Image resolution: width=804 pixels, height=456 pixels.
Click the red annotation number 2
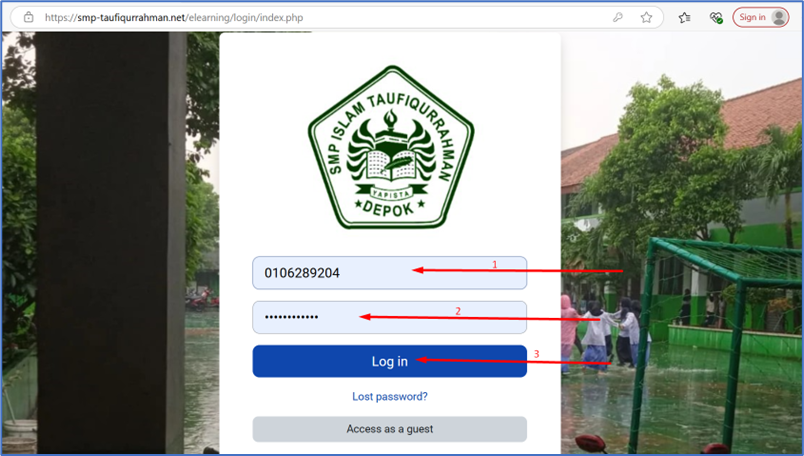coord(458,311)
